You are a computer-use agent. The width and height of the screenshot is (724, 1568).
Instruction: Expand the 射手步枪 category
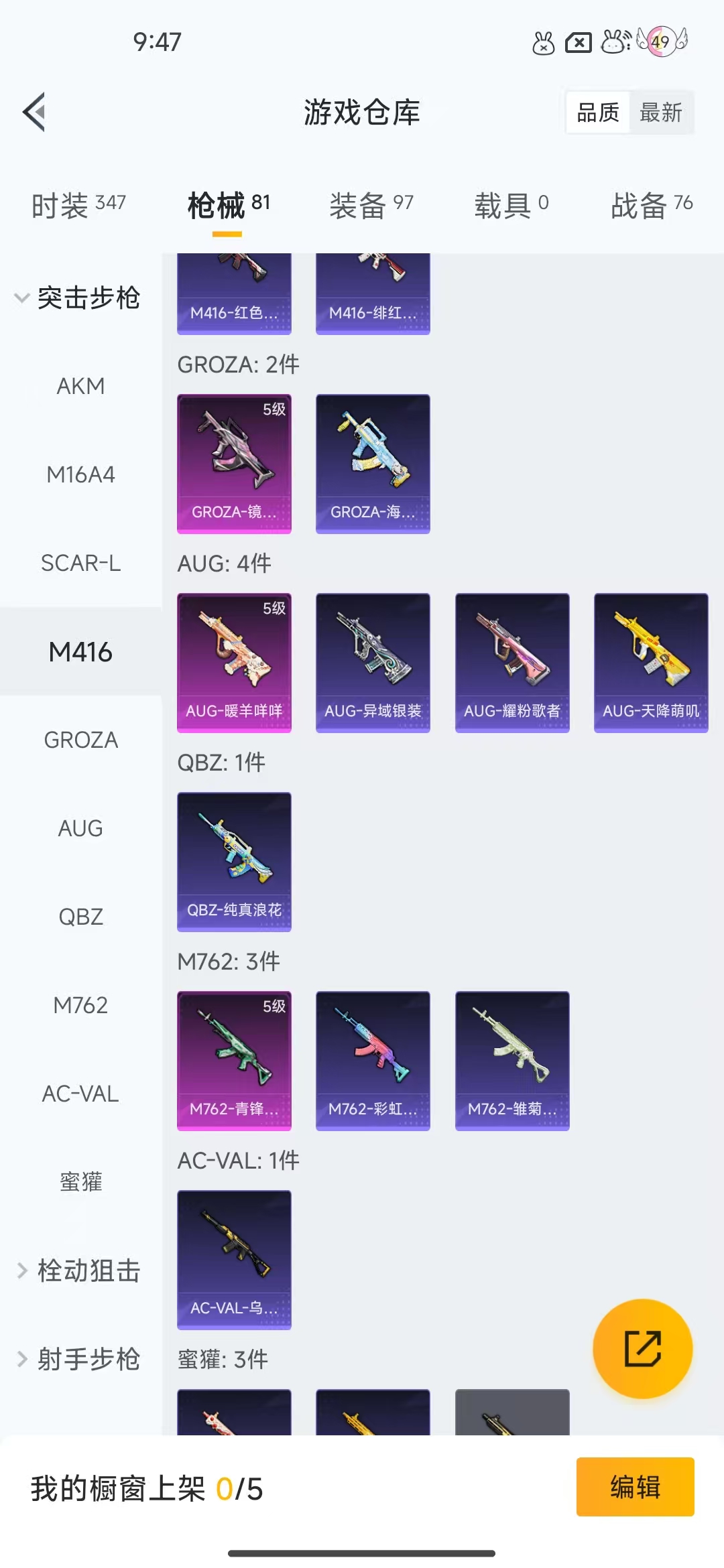78,1359
